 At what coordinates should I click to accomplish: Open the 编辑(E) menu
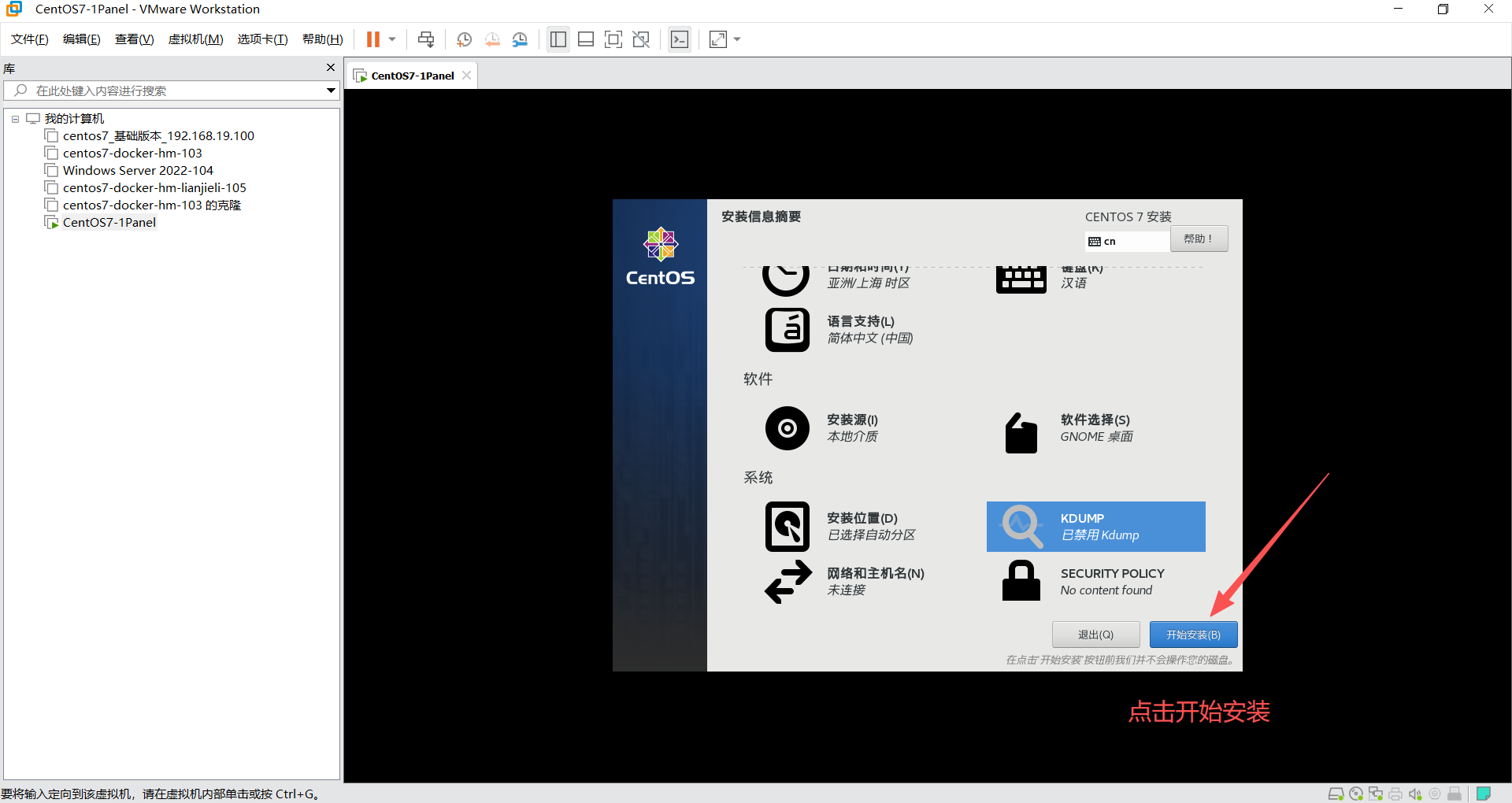coord(82,39)
